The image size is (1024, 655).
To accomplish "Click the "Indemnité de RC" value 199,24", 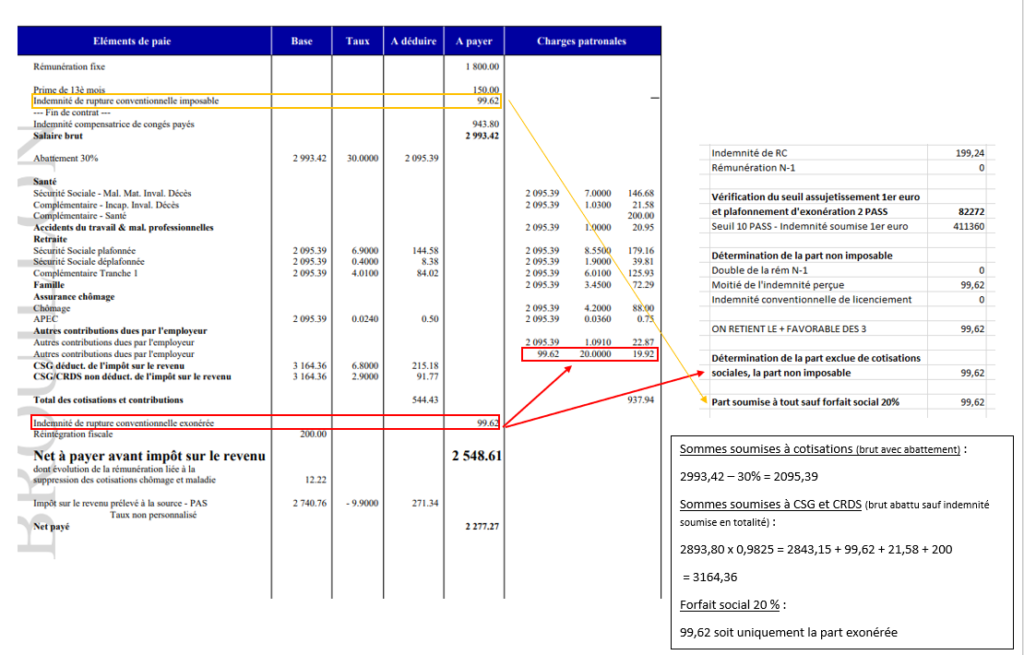I will click(x=972, y=153).
